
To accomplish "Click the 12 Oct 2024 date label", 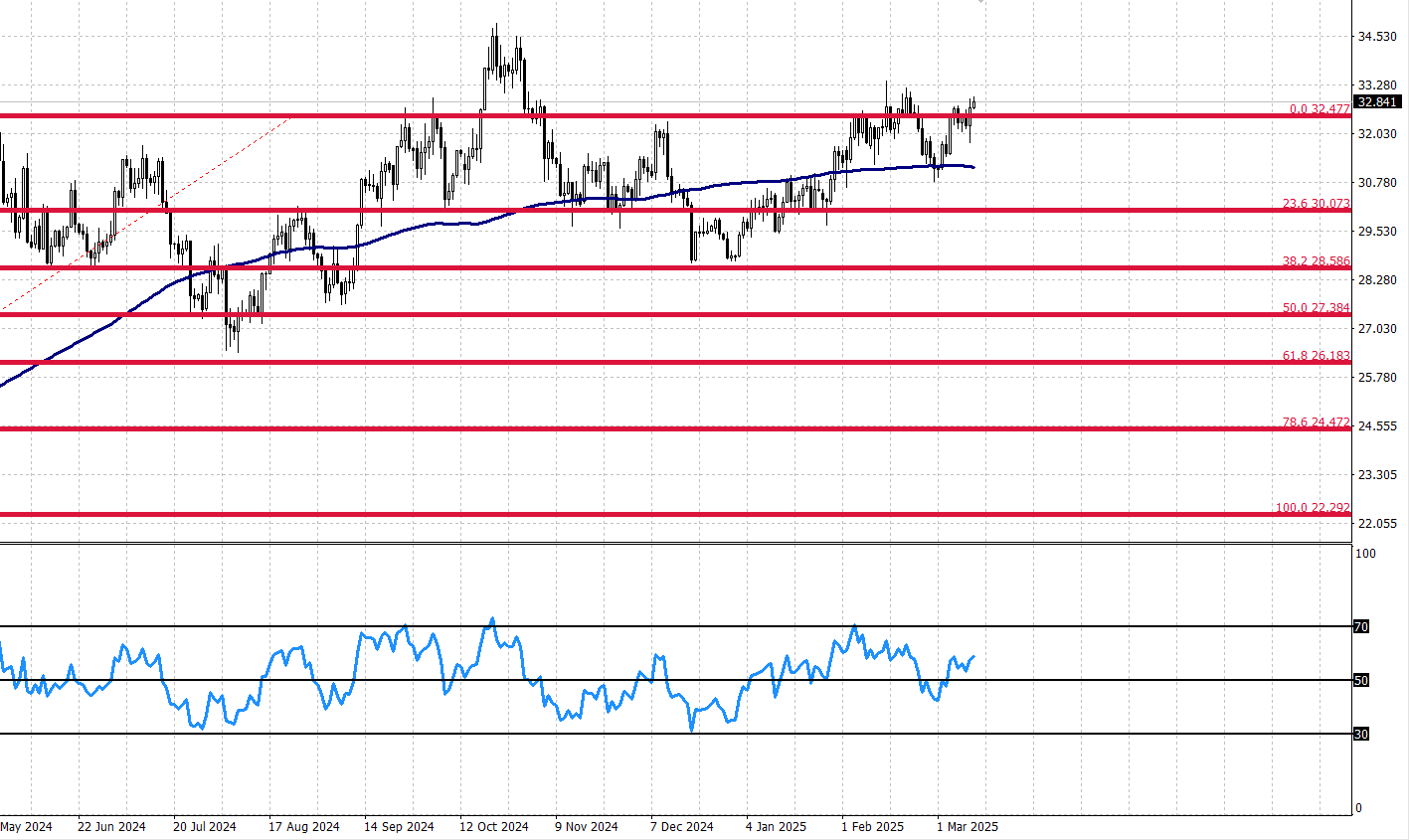I will point(493,827).
